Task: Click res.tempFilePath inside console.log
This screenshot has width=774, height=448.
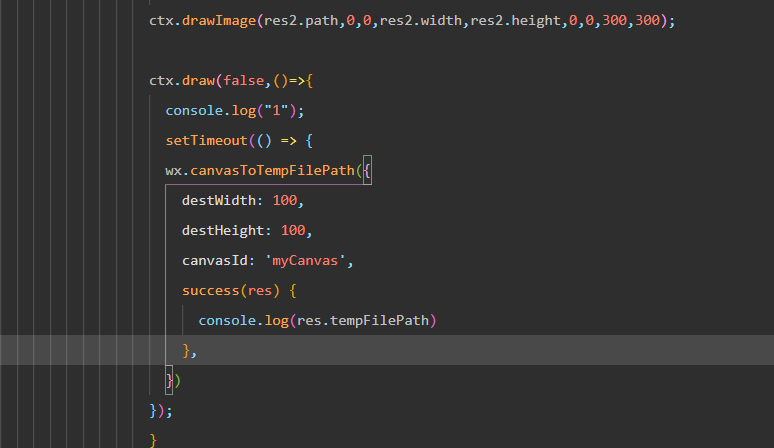Action: (x=363, y=321)
